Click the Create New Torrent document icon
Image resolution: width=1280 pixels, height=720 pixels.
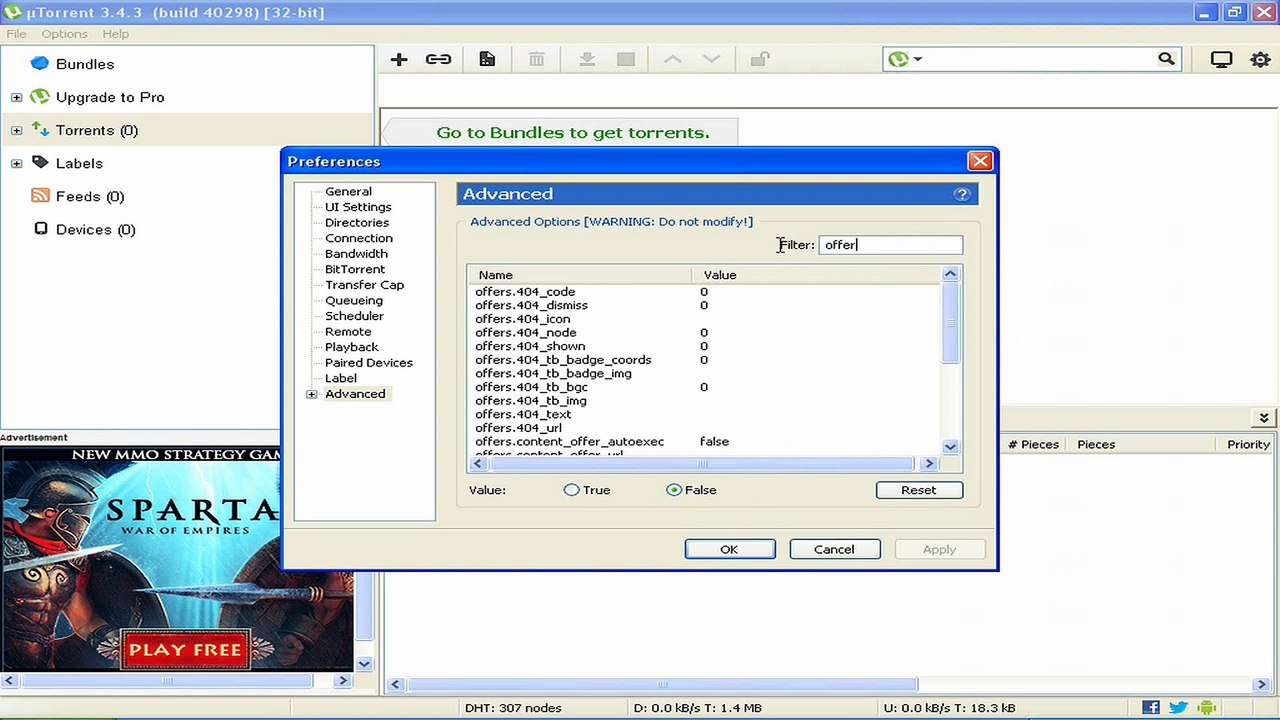(x=487, y=60)
